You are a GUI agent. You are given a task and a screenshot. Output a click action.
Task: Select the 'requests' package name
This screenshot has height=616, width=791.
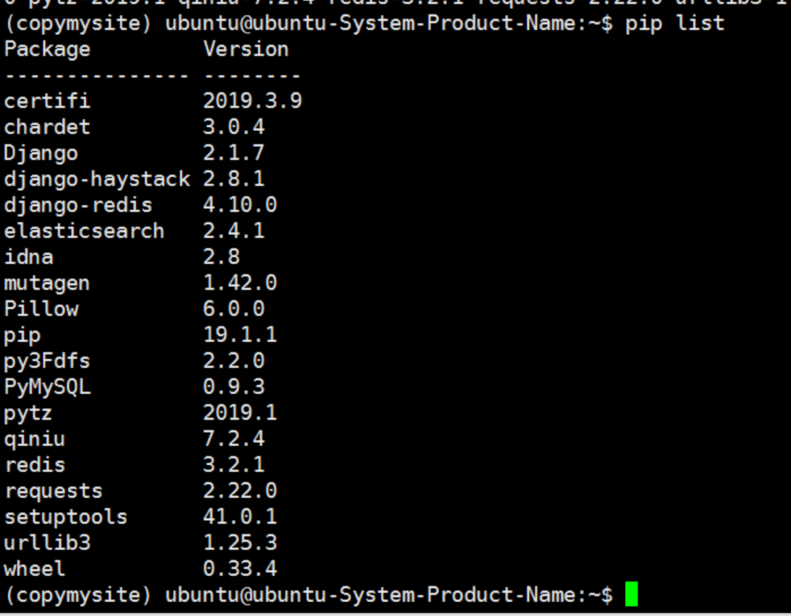click(x=53, y=492)
